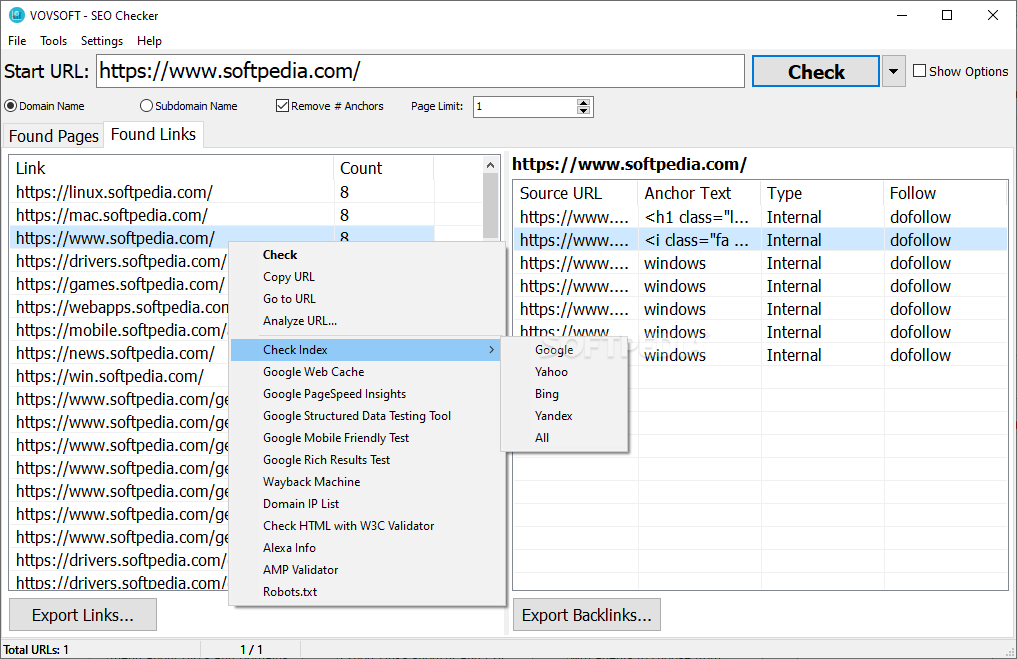Open the Help menu
Screen dimensions: 1017x659
tap(149, 41)
